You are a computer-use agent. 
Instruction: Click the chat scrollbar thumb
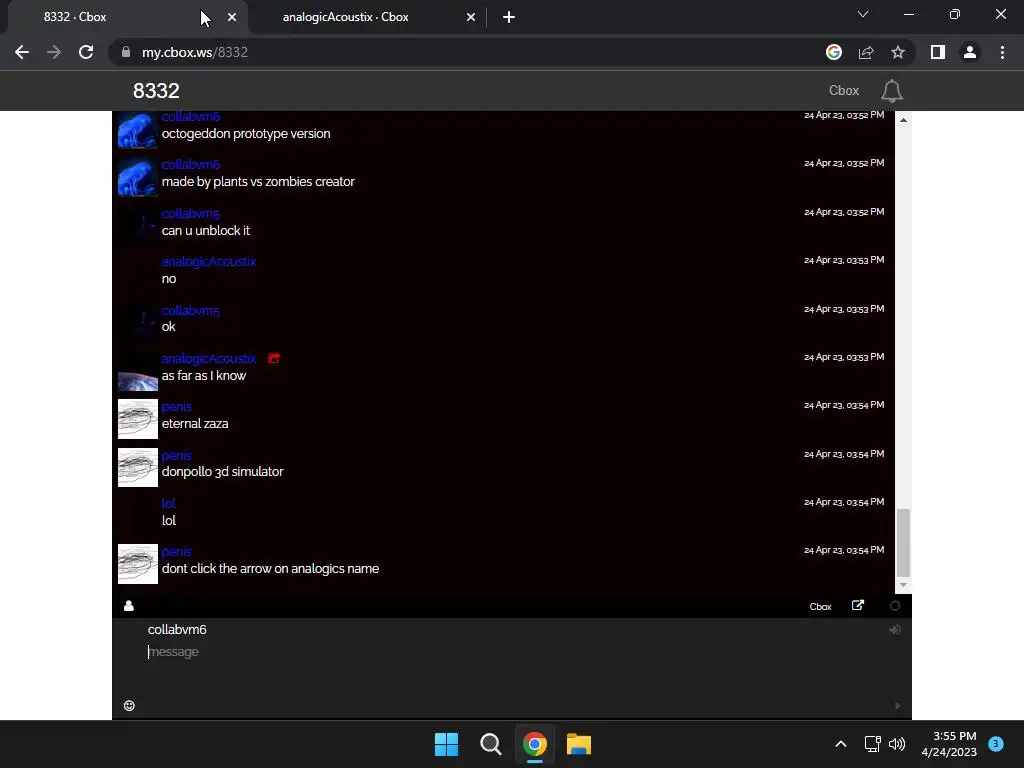coord(903,543)
